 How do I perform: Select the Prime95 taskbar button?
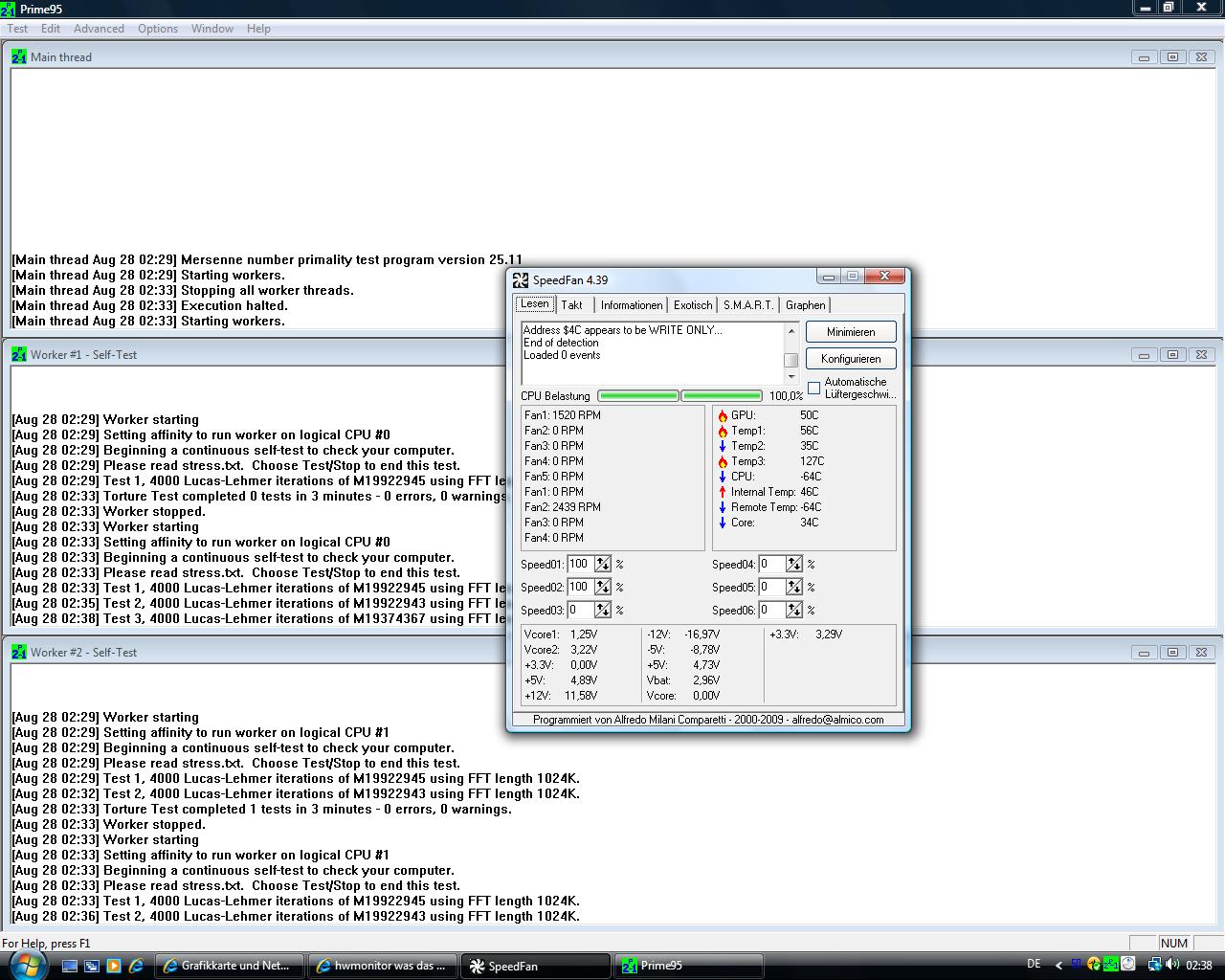[x=689, y=966]
